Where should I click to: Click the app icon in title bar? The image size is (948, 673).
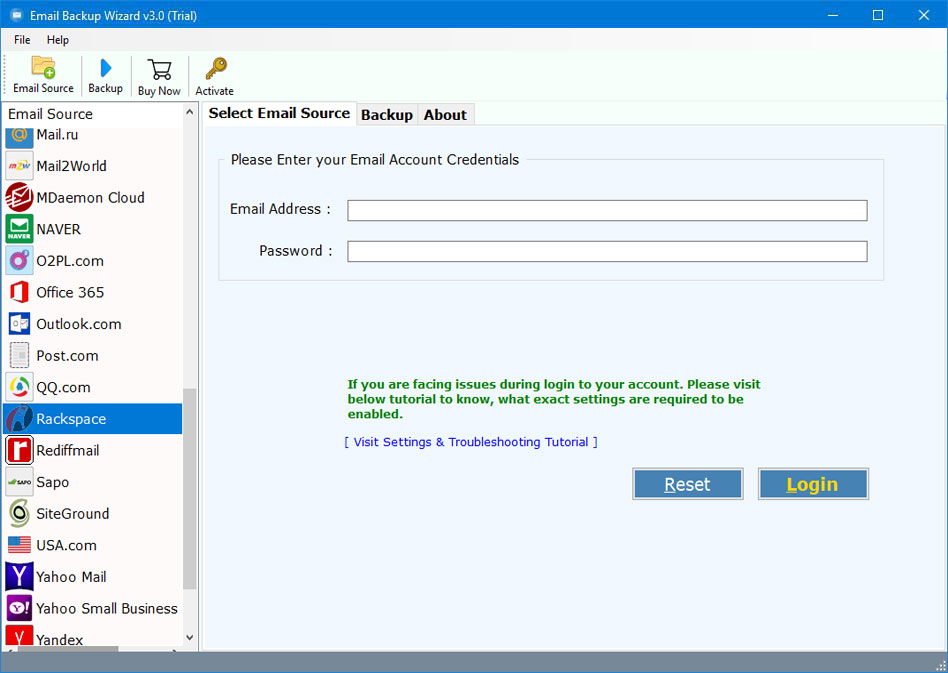(x=16, y=15)
